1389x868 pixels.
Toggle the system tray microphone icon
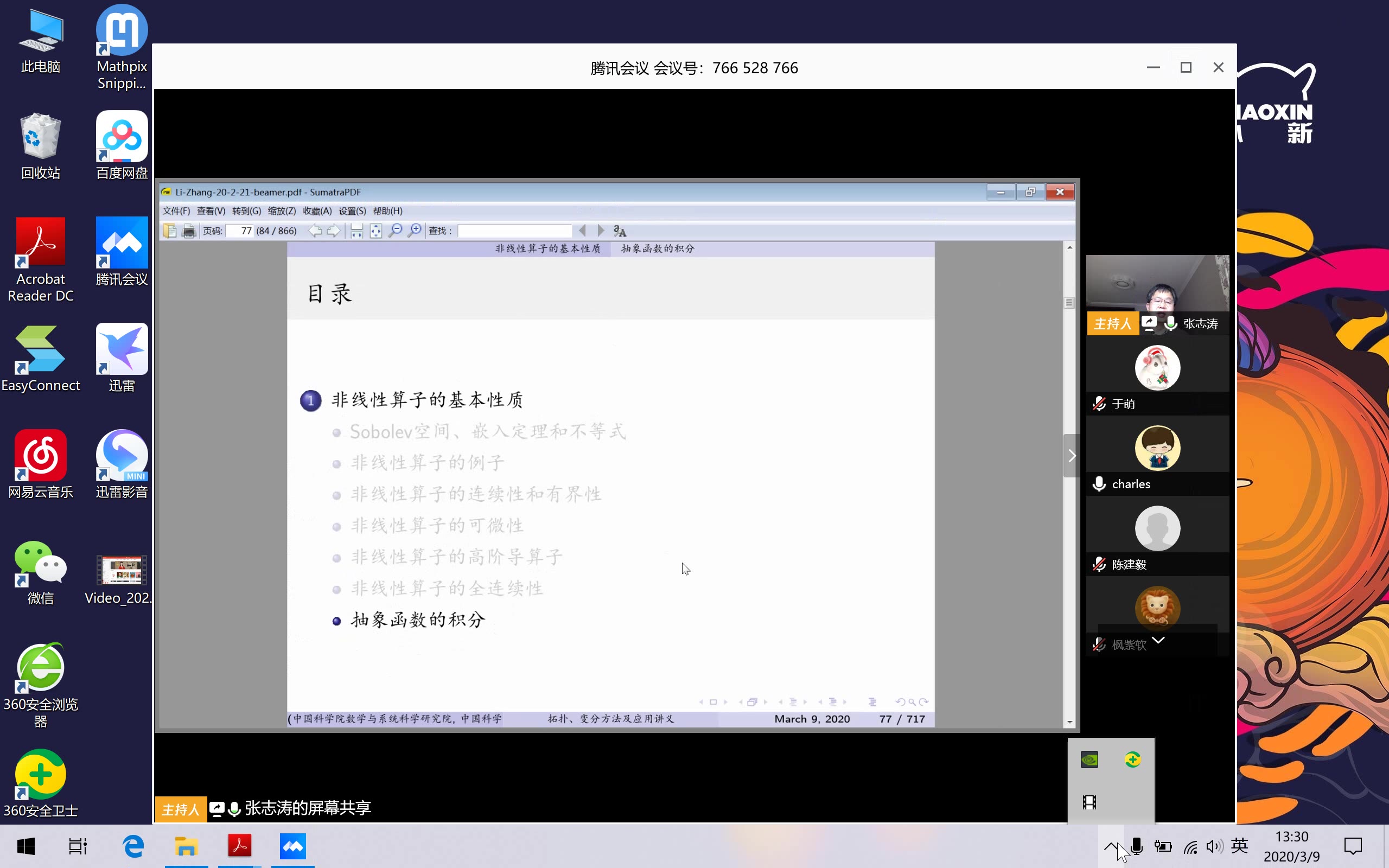point(1137,846)
